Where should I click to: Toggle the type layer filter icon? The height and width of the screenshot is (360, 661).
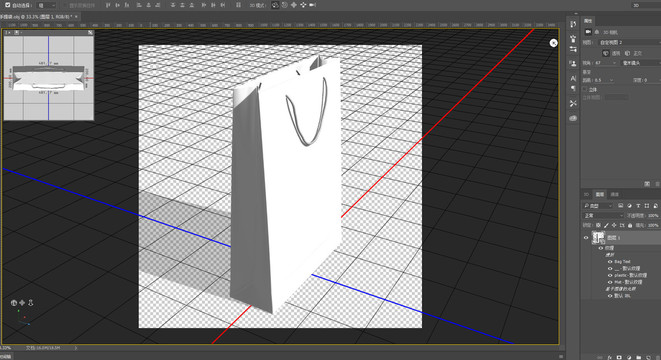click(x=638, y=206)
